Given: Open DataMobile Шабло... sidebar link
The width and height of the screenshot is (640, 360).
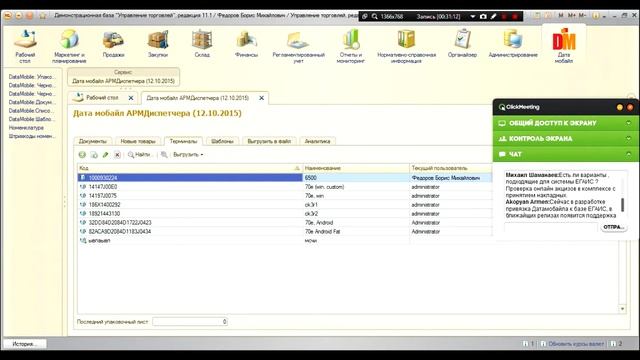Looking at the screenshot, I should click(31, 119).
